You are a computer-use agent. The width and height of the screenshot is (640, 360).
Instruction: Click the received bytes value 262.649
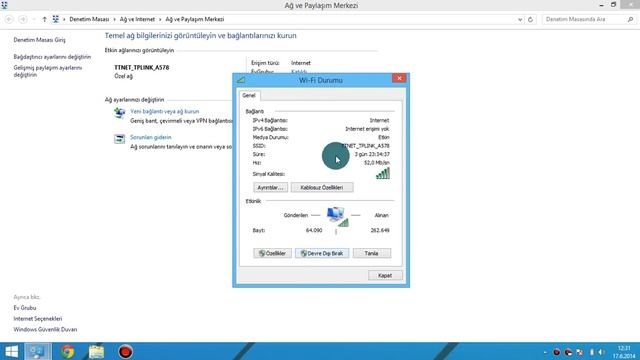pyautogui.click(x=380, y=230)
